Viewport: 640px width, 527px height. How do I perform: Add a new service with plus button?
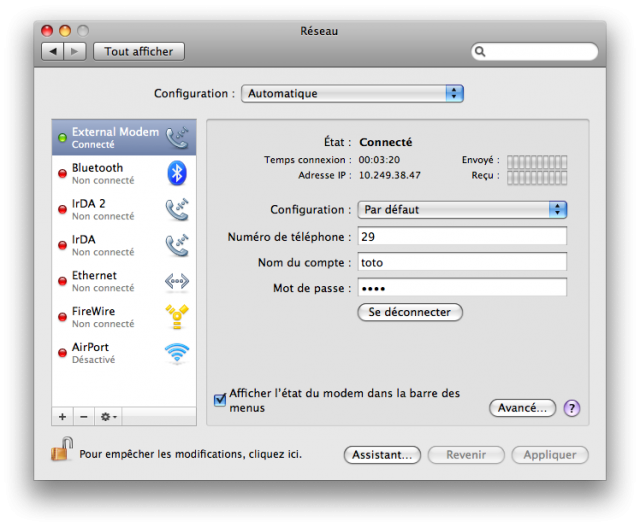click(62, 416)
